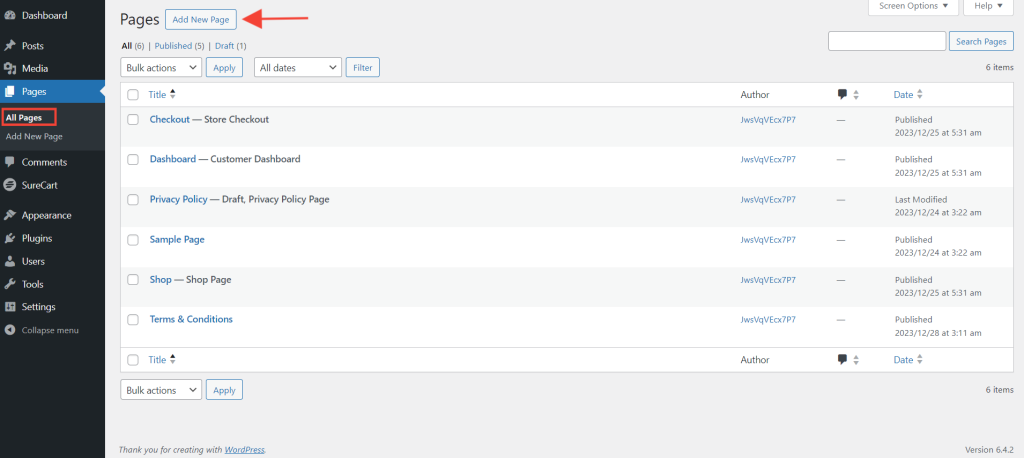Screen dimensions: 1024x458
Task: Click the Media library icon
Action: 10,69
